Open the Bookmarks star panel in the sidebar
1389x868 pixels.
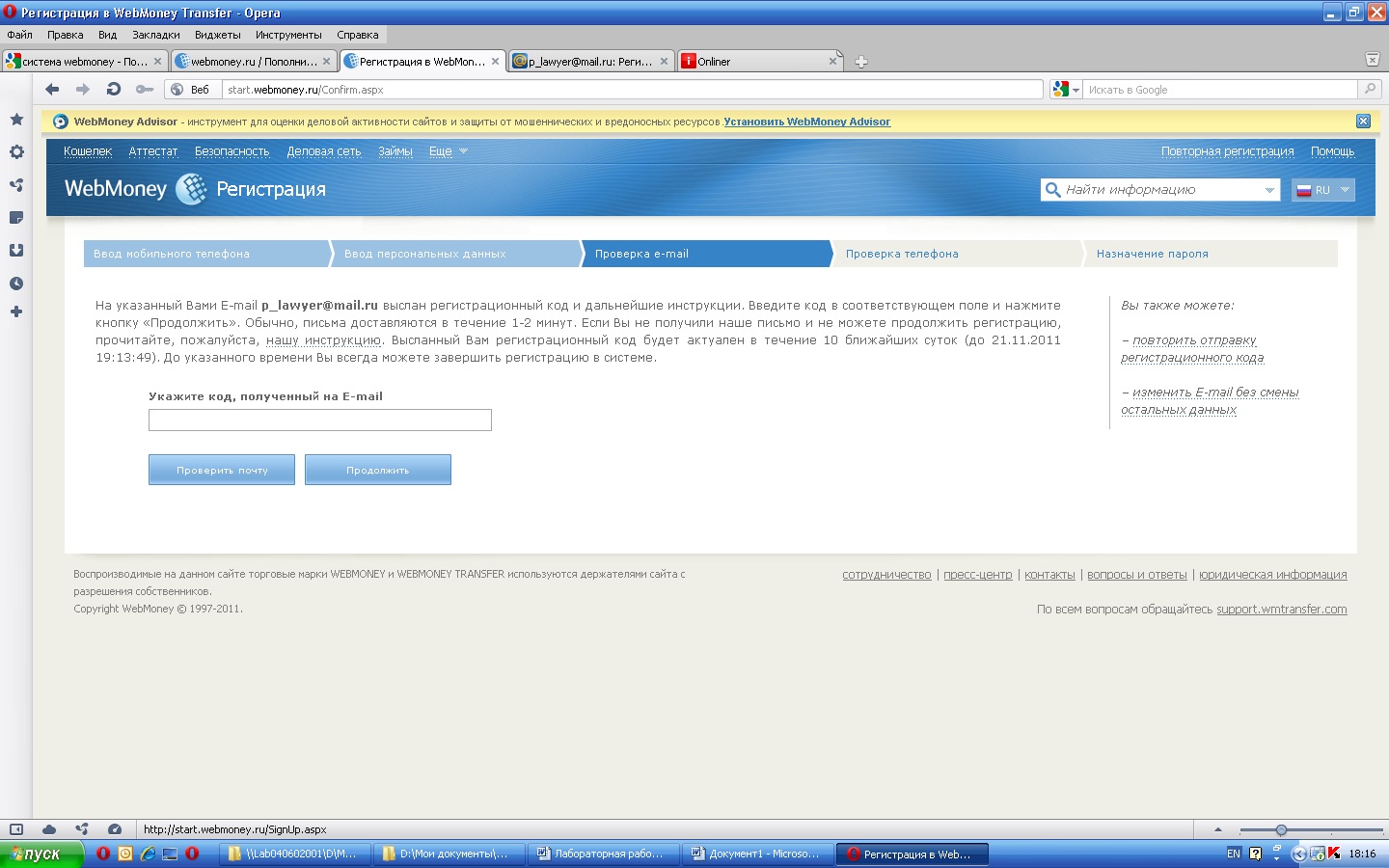(x=16, y=120)
